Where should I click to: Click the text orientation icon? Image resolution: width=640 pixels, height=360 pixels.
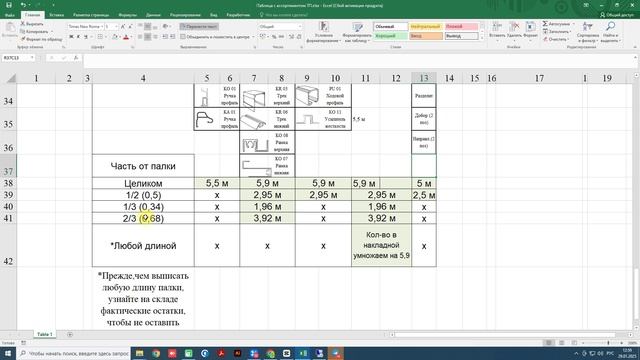point(165,27)
